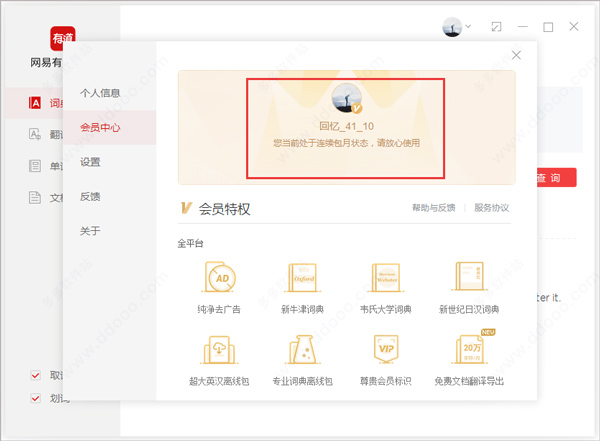The width and height of the screenshot is (600, 441).
Task: Close the member center dialog
Action: tap(516, 55)
